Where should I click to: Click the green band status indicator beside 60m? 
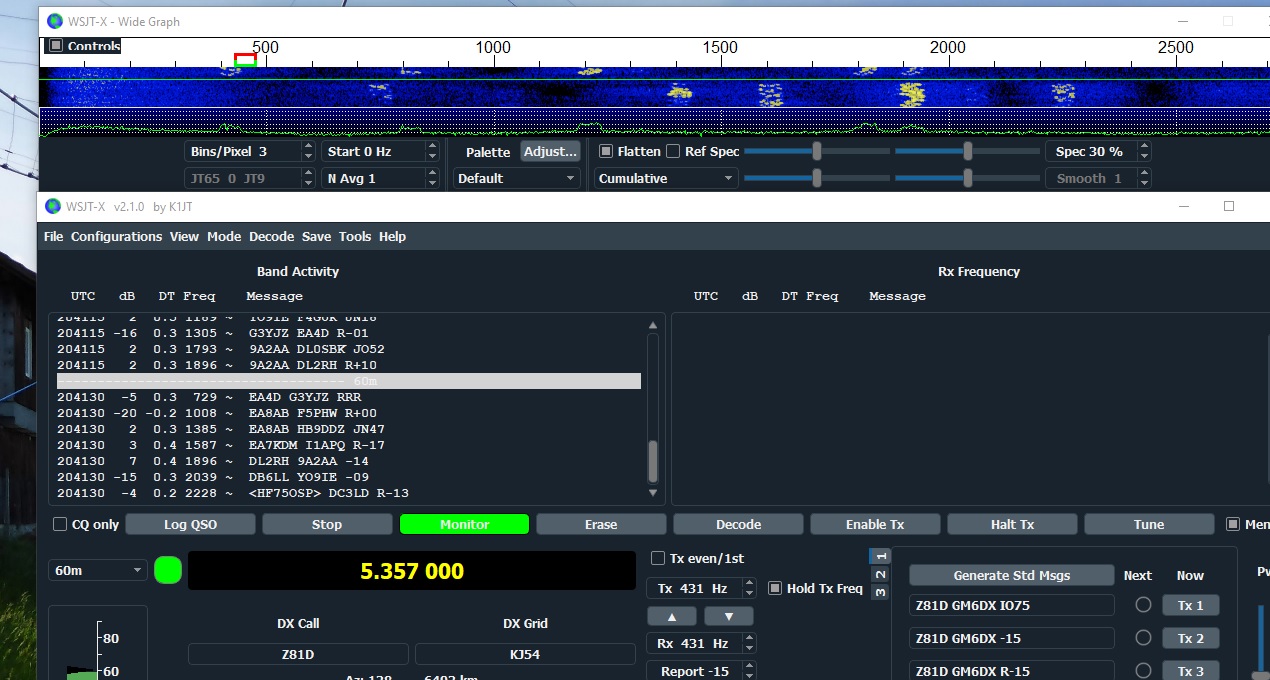tap(168, 571)
